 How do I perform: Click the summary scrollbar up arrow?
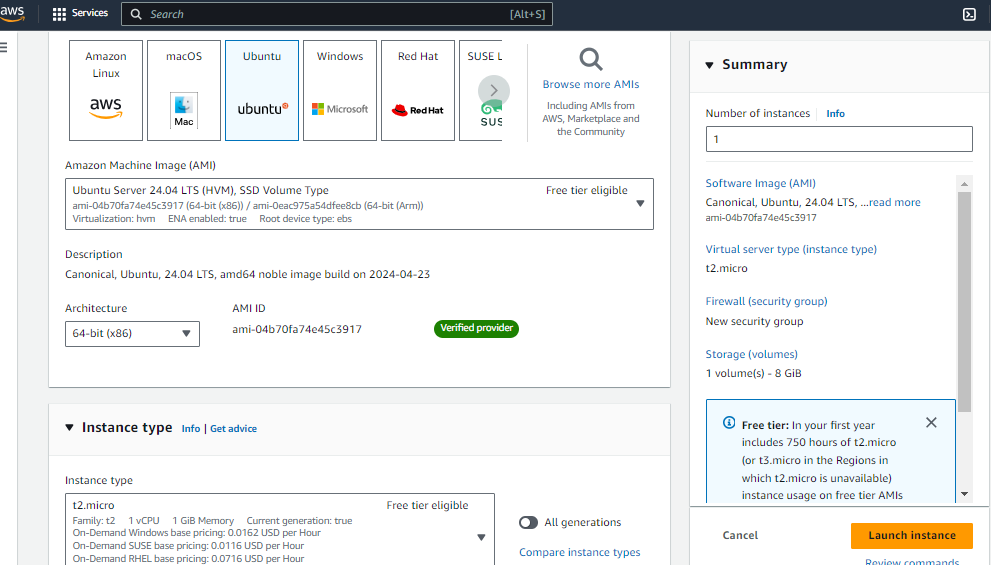(964, 184)
